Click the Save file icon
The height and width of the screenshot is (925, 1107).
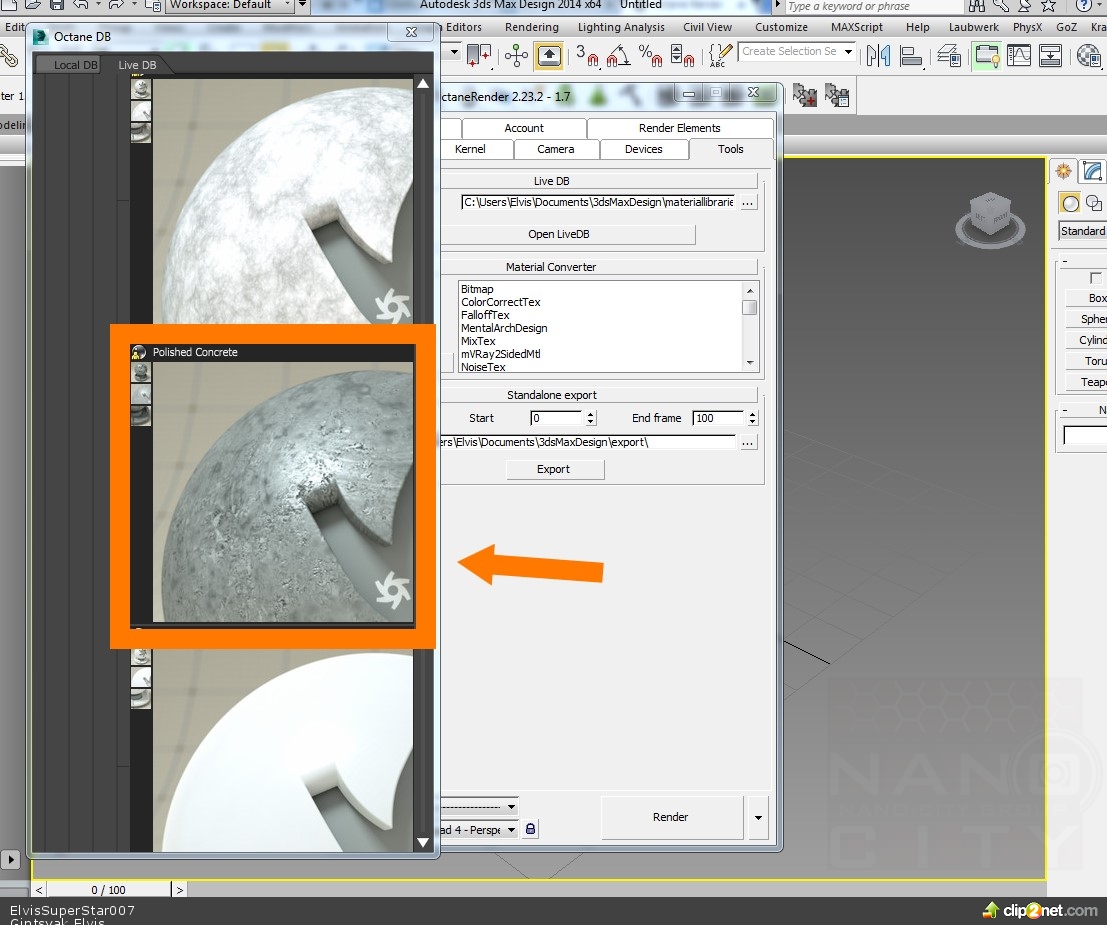click(57, 5)
